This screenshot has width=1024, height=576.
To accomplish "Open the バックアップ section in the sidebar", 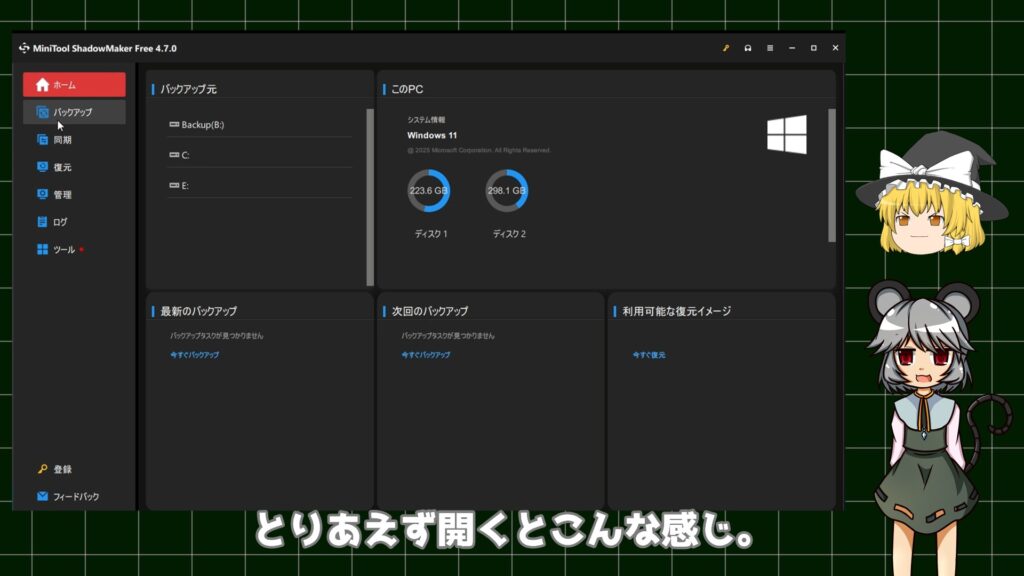I will (74, 112).
